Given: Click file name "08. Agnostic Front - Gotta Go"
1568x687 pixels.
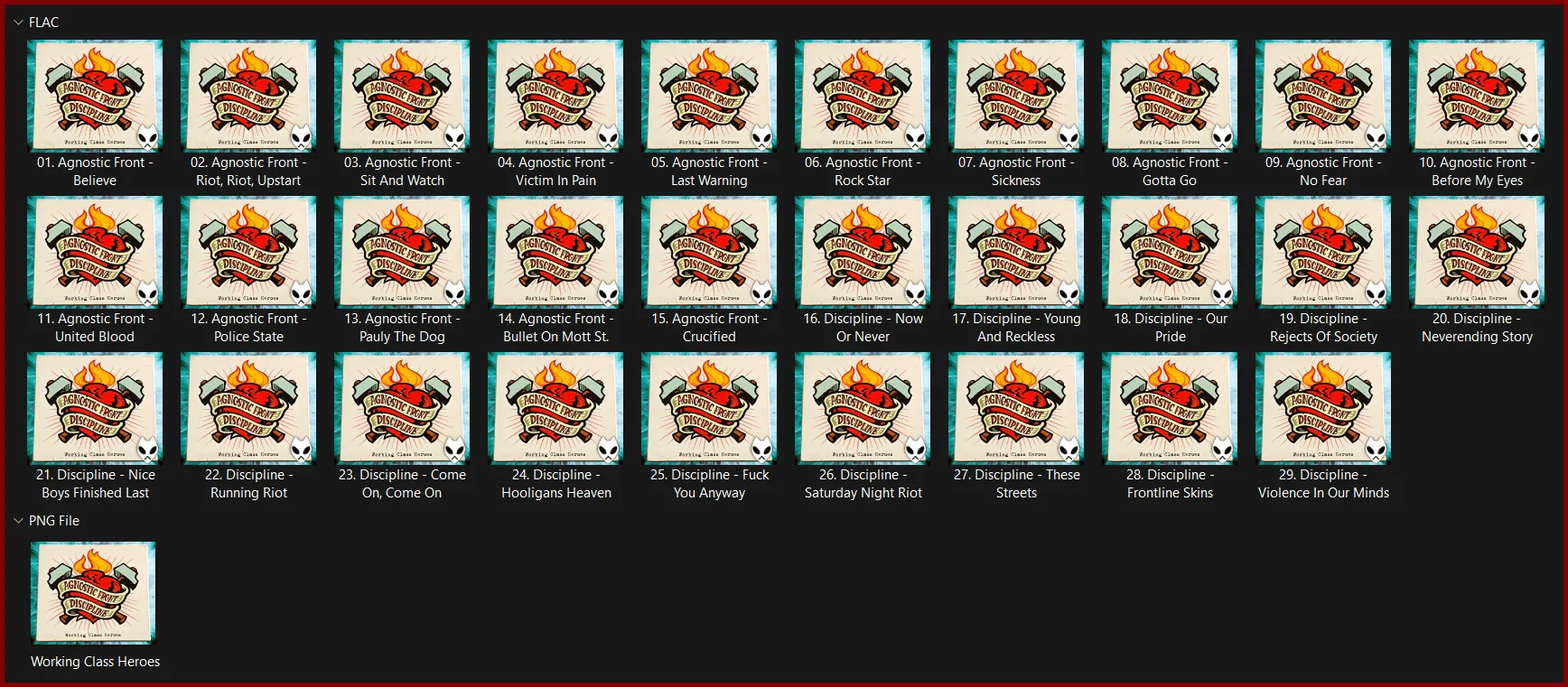Looking at the screenshot, I should pyautogui.click(x=1170, y=172).
